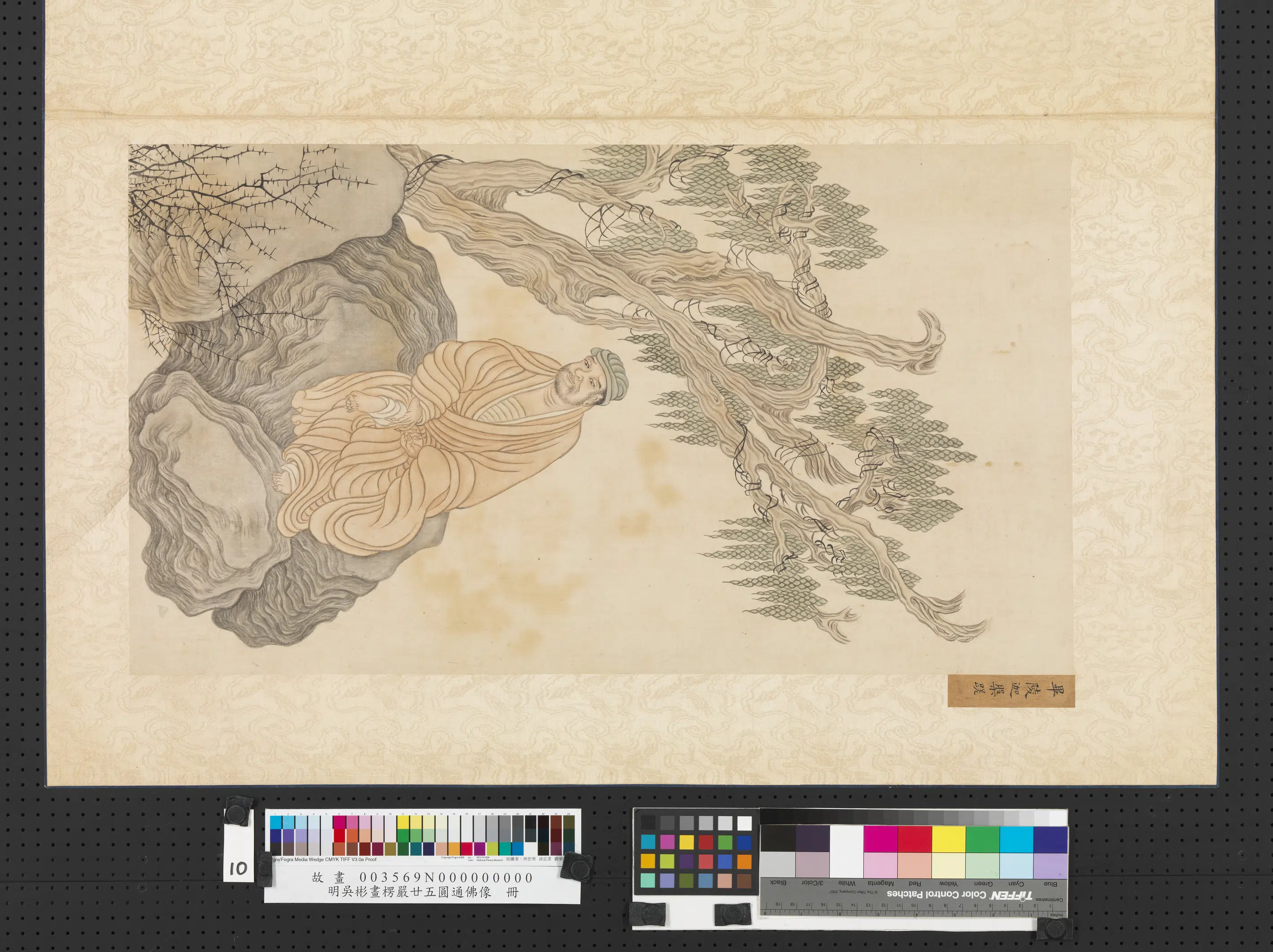Click the brown title slip reading '畢陵迦婆蹉'
1273x952 pixels.
[1011, 691]
